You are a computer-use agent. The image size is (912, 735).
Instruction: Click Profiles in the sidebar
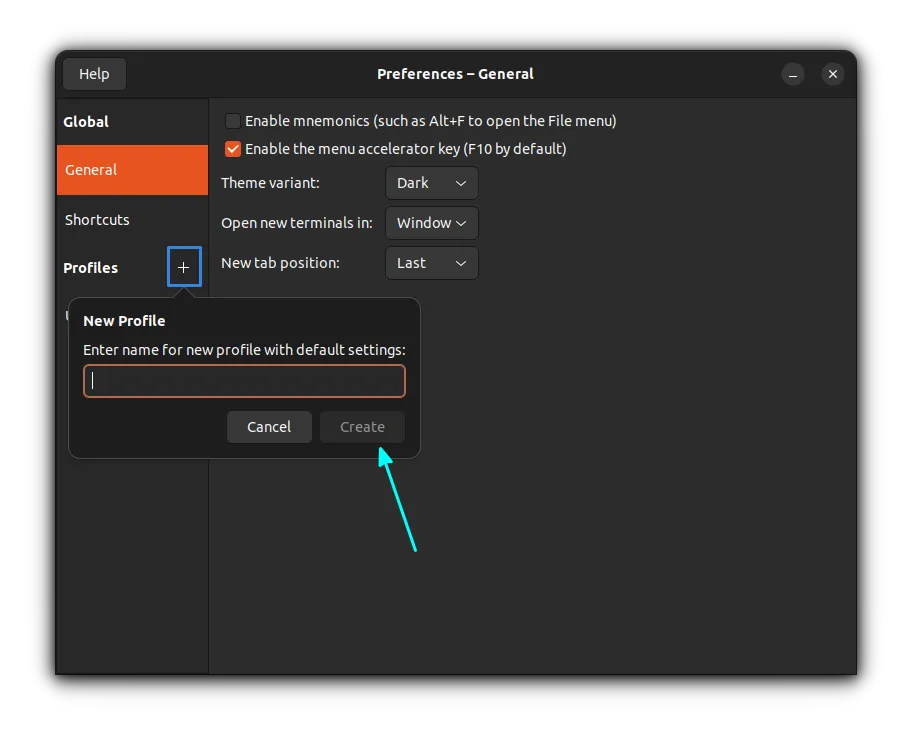[91, 267]
